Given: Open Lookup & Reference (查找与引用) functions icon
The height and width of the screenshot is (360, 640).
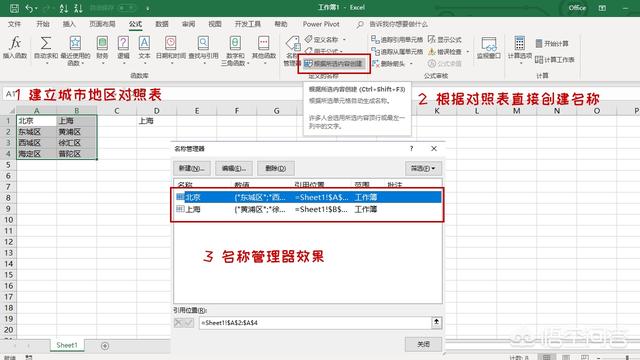Looking at the screenshot, I should coord(203,43).
